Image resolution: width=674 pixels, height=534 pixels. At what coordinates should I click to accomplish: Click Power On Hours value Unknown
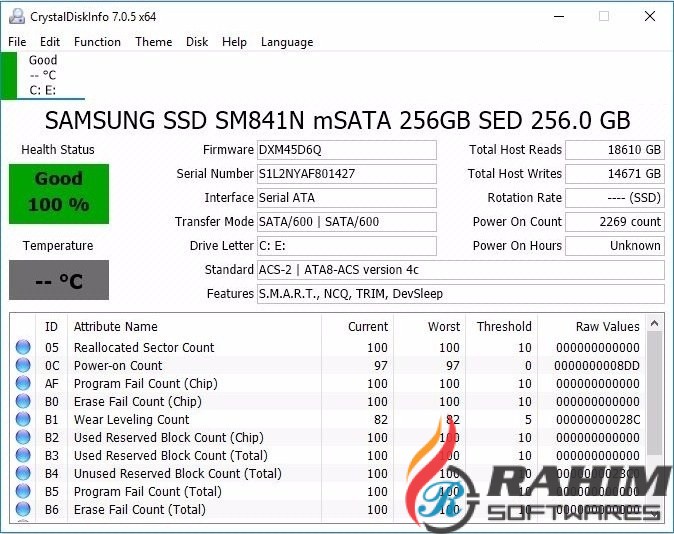click(615, 246)
